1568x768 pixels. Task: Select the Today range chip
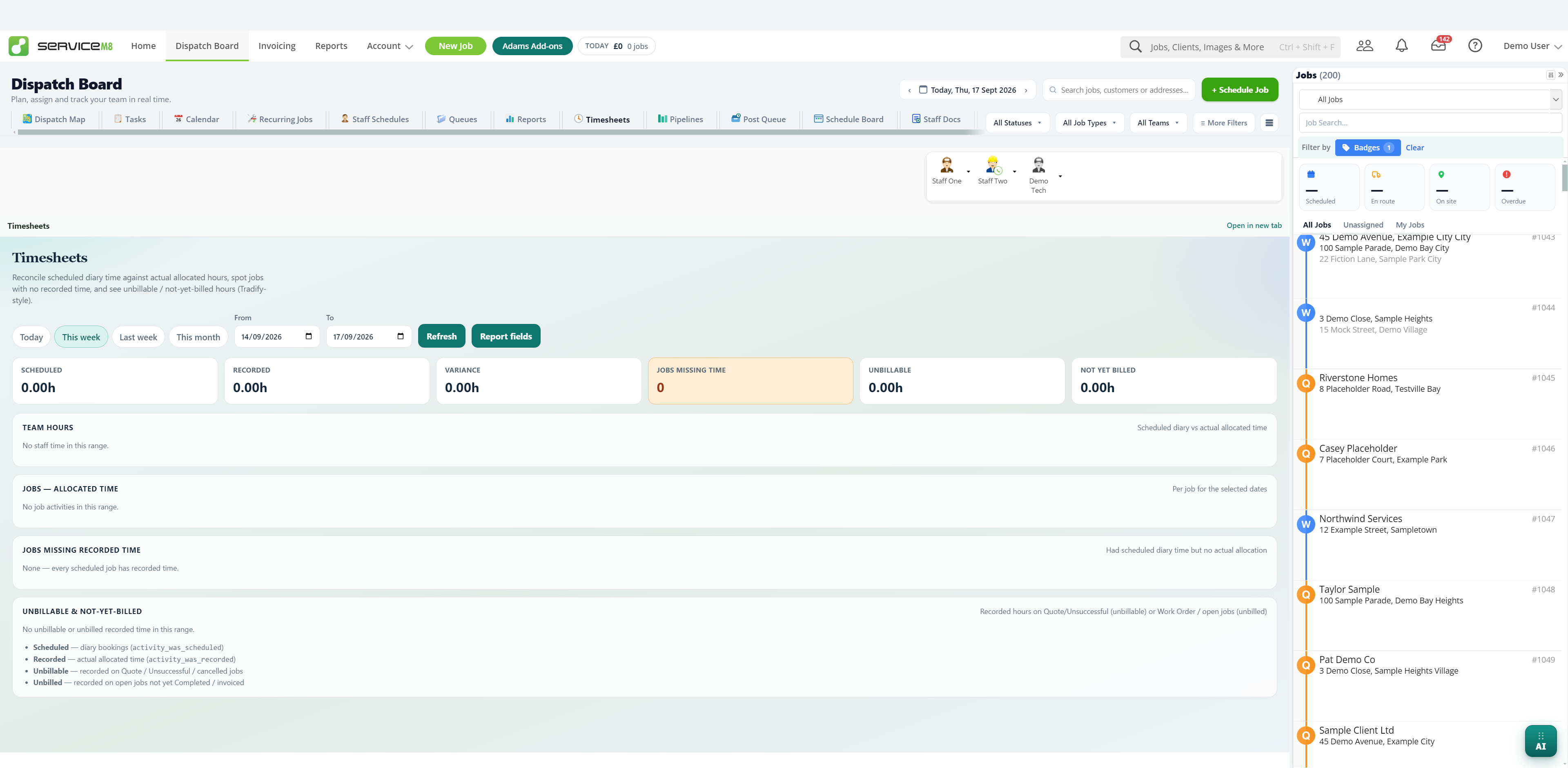32,337
